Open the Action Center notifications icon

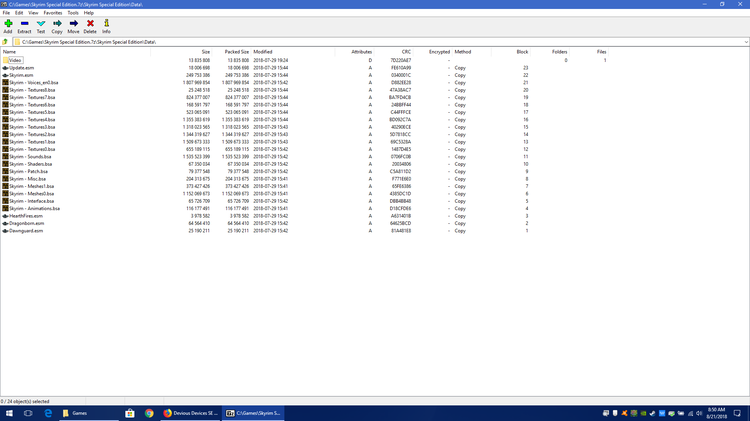[x=737, y=413]
